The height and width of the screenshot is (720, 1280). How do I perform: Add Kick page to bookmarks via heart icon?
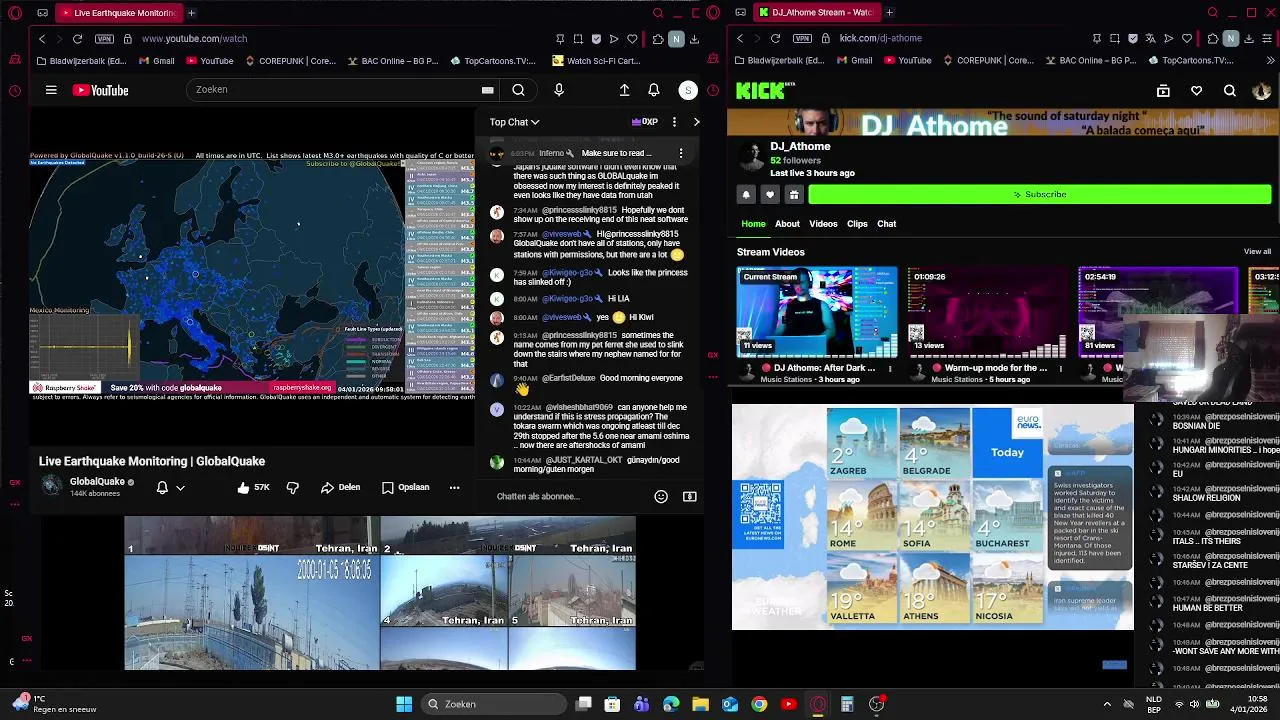[x=1186, y=39]
